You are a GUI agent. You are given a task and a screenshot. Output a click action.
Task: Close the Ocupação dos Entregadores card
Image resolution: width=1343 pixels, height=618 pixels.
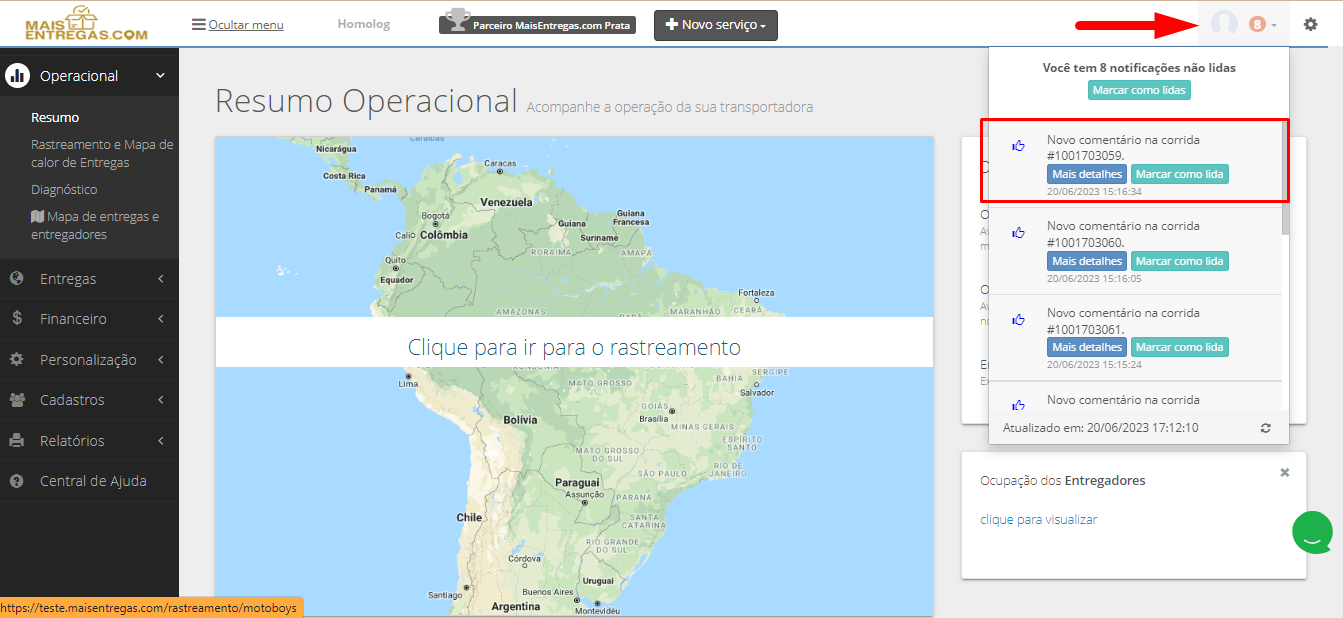[1285, 472]
